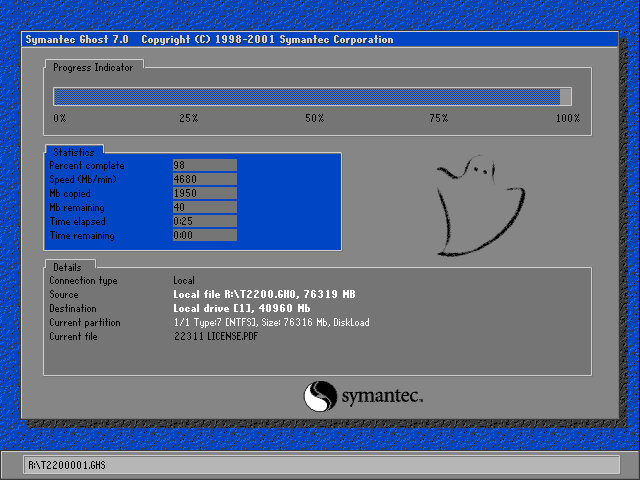
Task: Select the Speed (Mb/min) value field
Action: [204, 179]
